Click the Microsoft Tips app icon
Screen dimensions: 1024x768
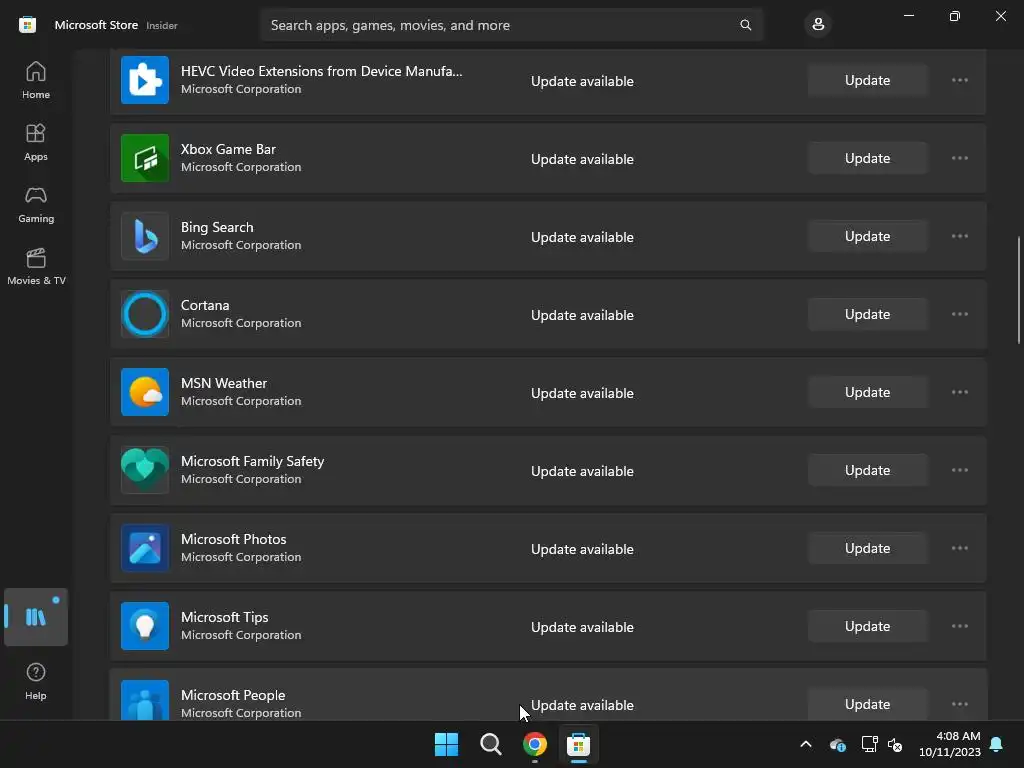tap(145, 626)
